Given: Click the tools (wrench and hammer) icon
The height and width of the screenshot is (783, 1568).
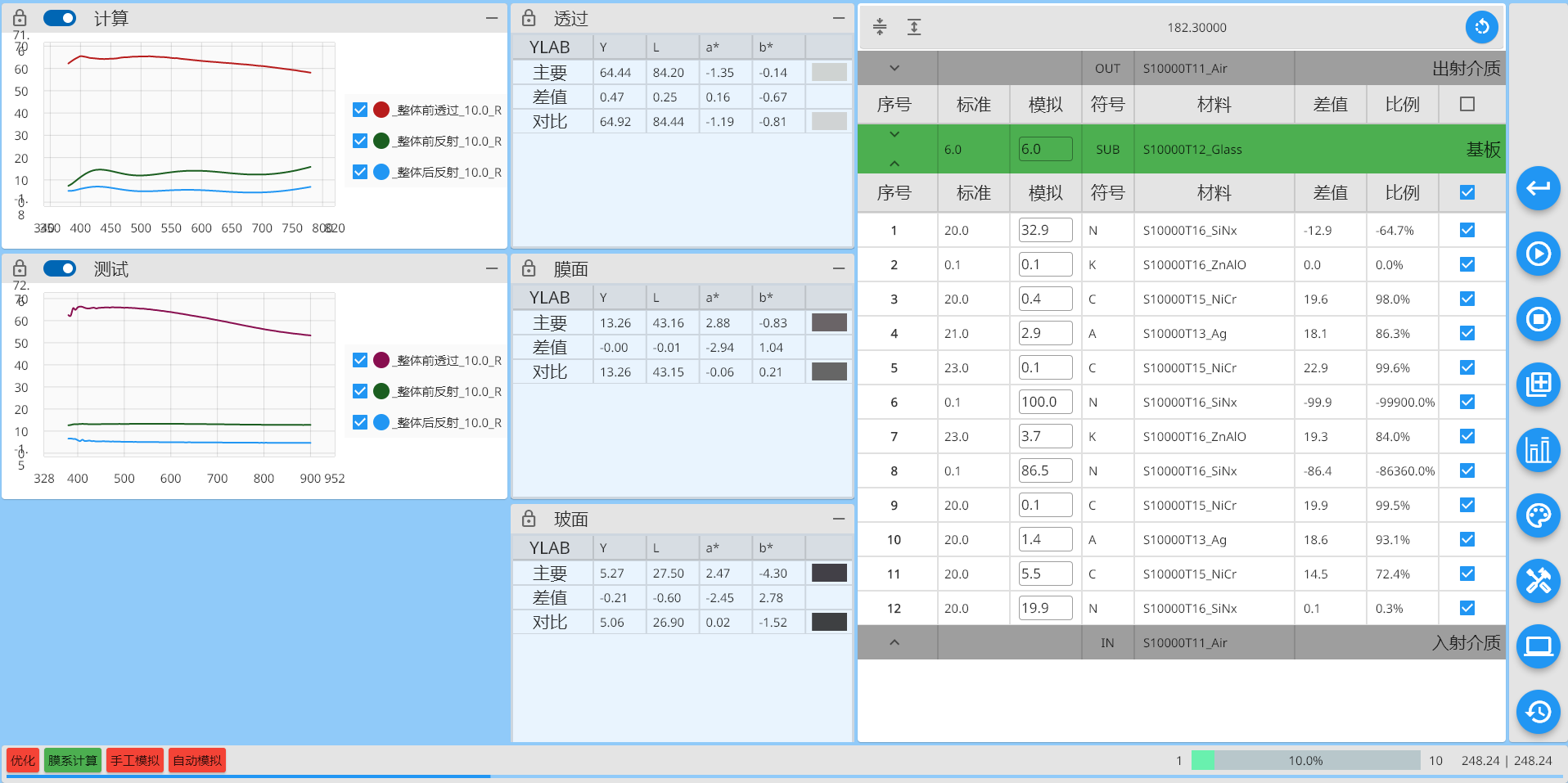Looking at the screenshot, I should pos(1539,582).
